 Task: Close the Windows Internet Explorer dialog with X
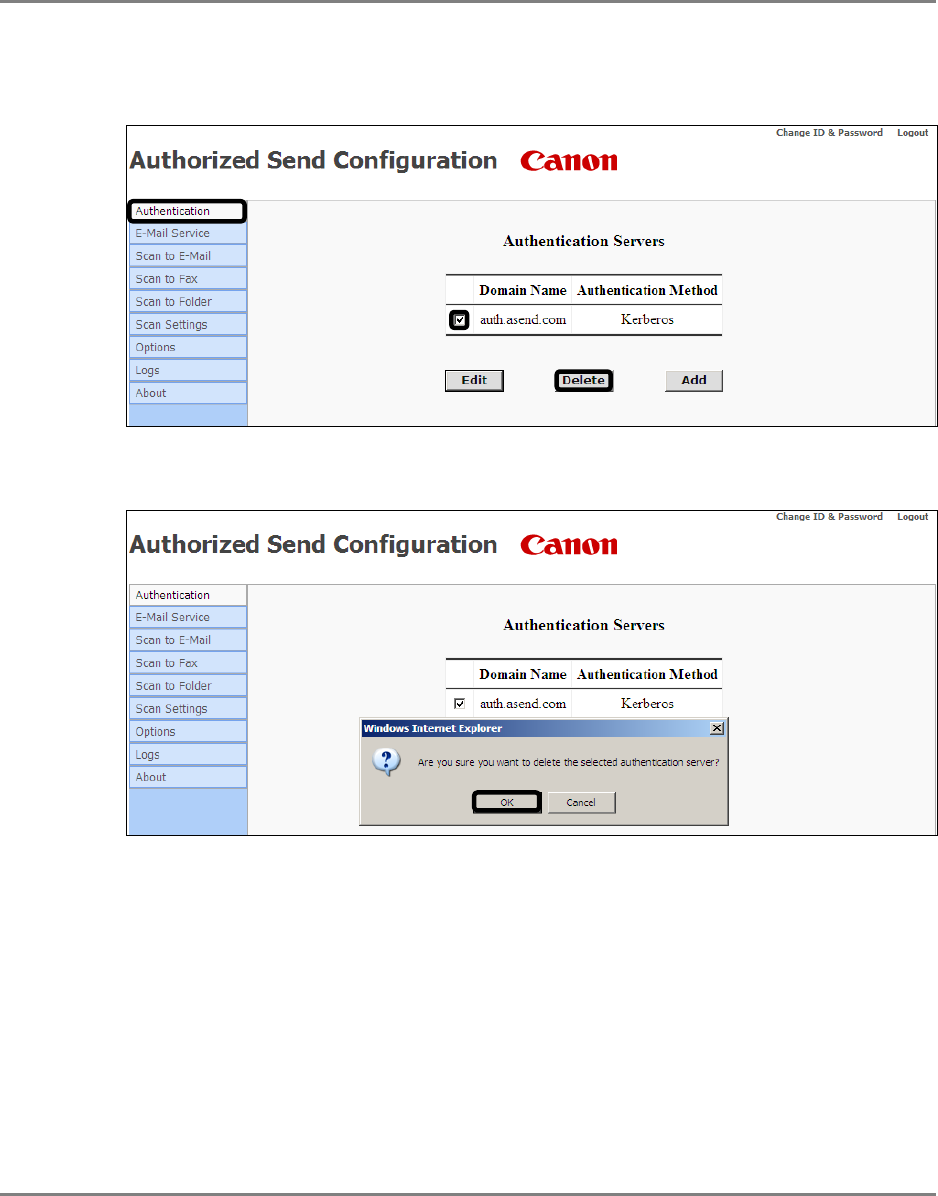[x=716, y=729]
